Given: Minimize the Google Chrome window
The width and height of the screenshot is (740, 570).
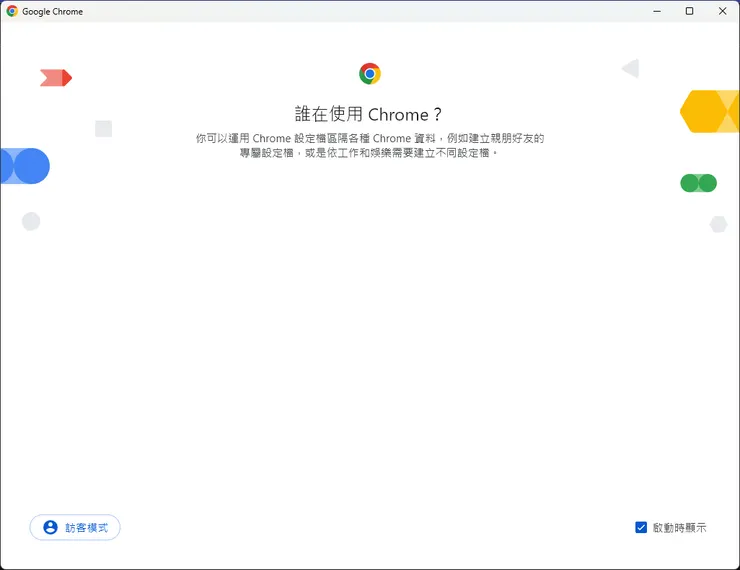Looking at the screenshot, I should [656, 11].
